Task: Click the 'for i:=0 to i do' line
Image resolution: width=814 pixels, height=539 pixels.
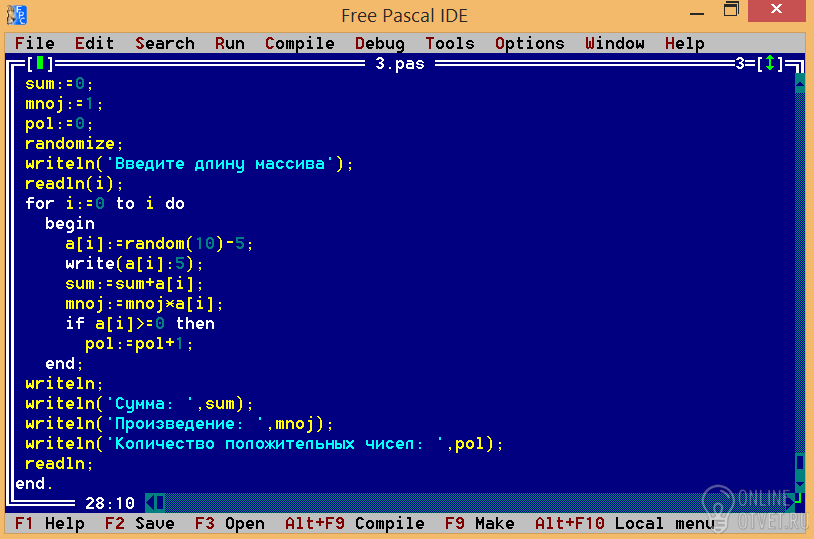Action: [105, 203]
